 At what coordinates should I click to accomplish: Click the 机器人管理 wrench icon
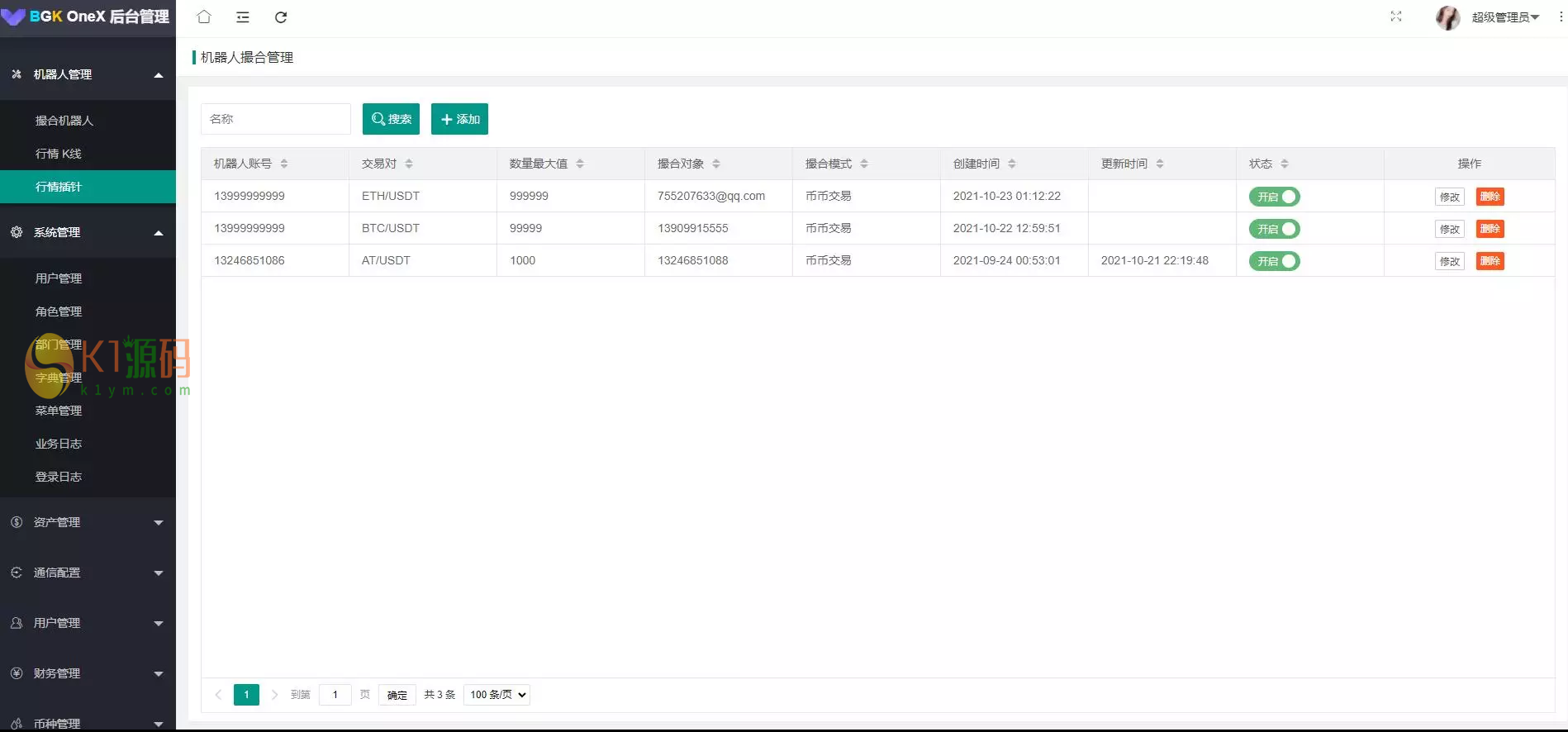17,74
